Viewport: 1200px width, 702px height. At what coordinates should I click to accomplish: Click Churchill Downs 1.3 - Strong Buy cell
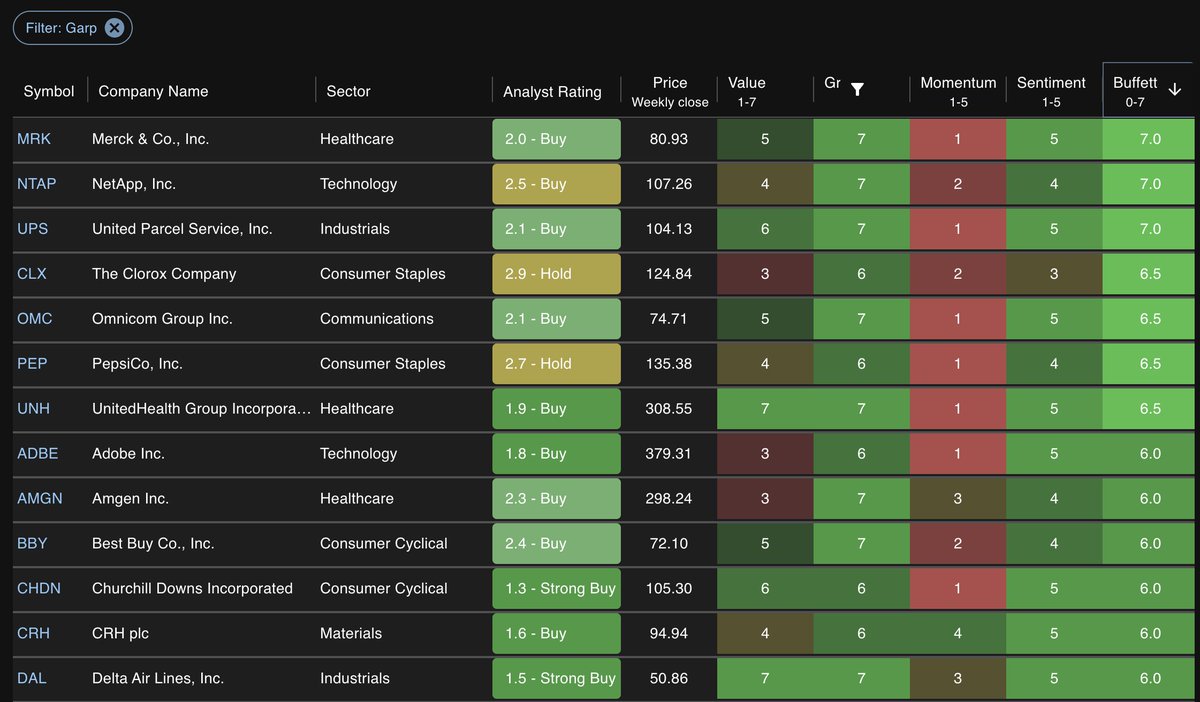point(556,589)
